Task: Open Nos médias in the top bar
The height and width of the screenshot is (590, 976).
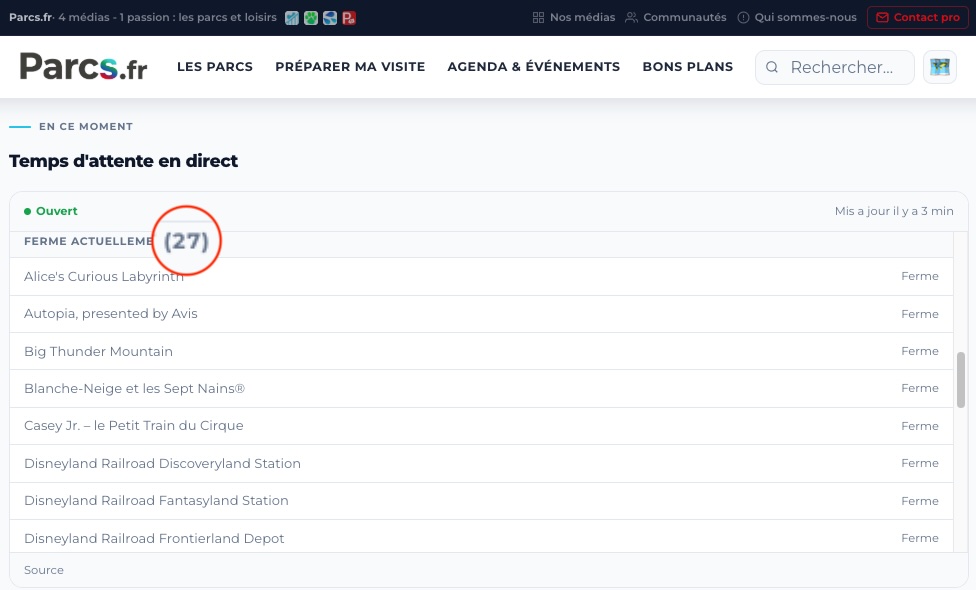Action: pos(574,17)
